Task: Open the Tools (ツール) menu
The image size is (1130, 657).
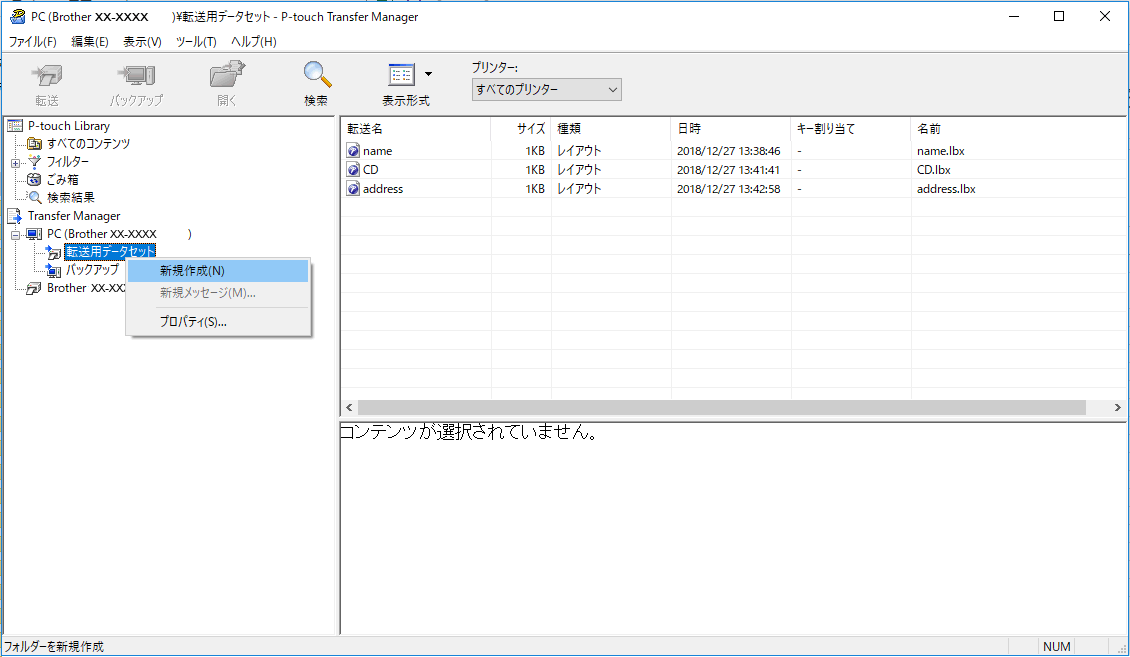Action: point(196,42)
